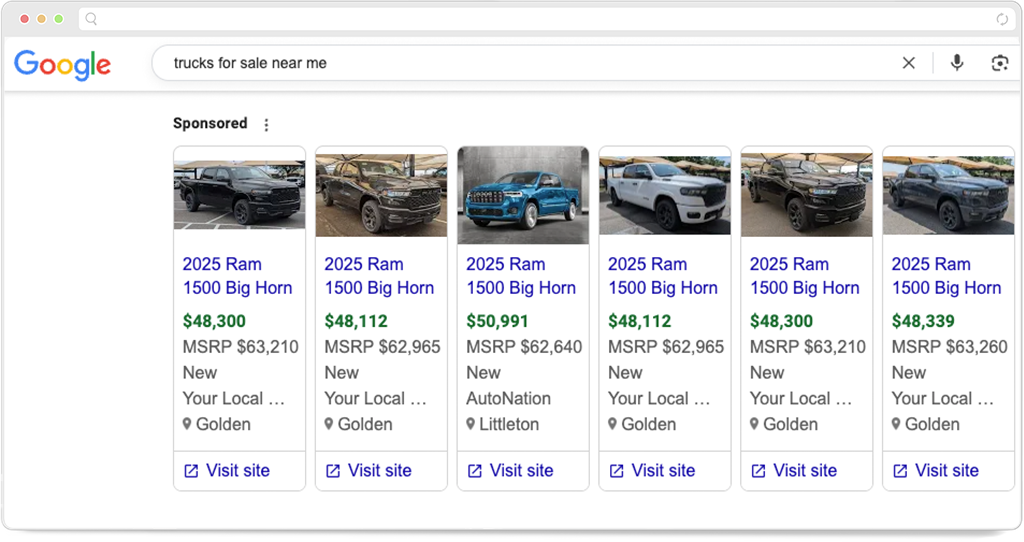Open the 2025 Ram title under the white truck
The height and width of the screenshot is (542, 1024).
tap(663, 276)
